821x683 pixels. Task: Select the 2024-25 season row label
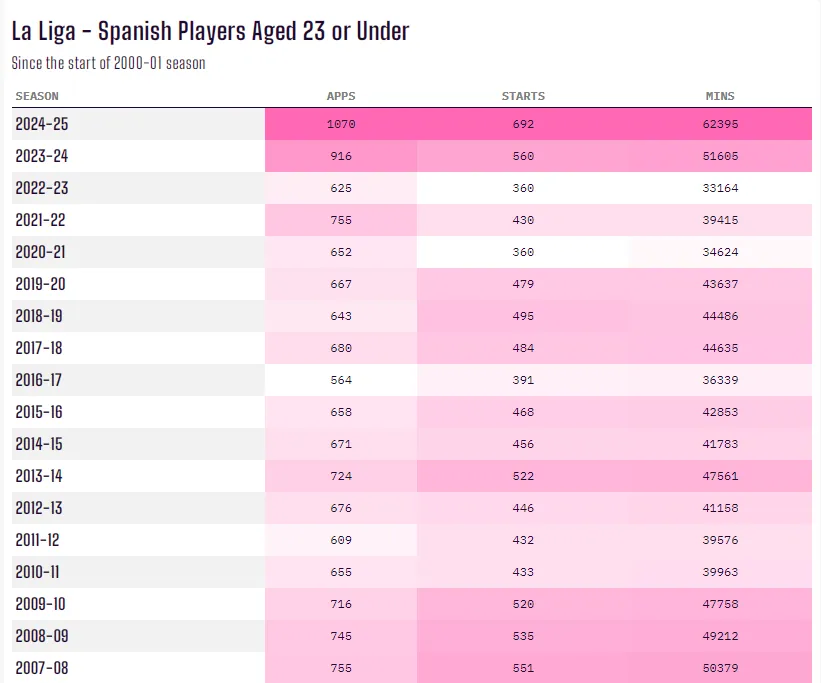pos(42,124)
